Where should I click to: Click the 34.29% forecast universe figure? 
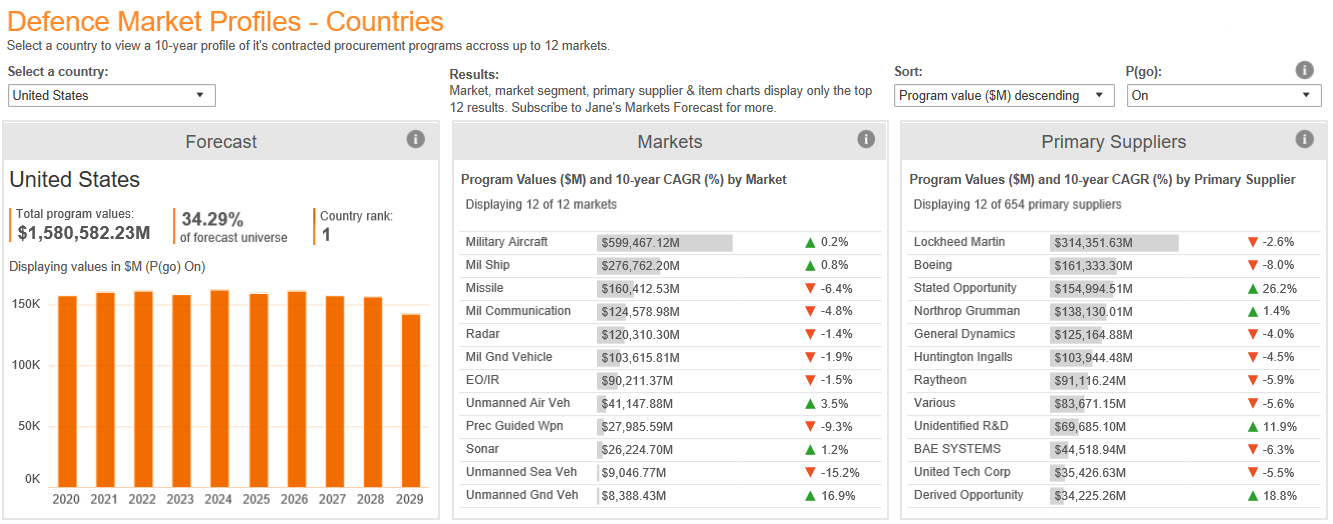click(212, 219)
